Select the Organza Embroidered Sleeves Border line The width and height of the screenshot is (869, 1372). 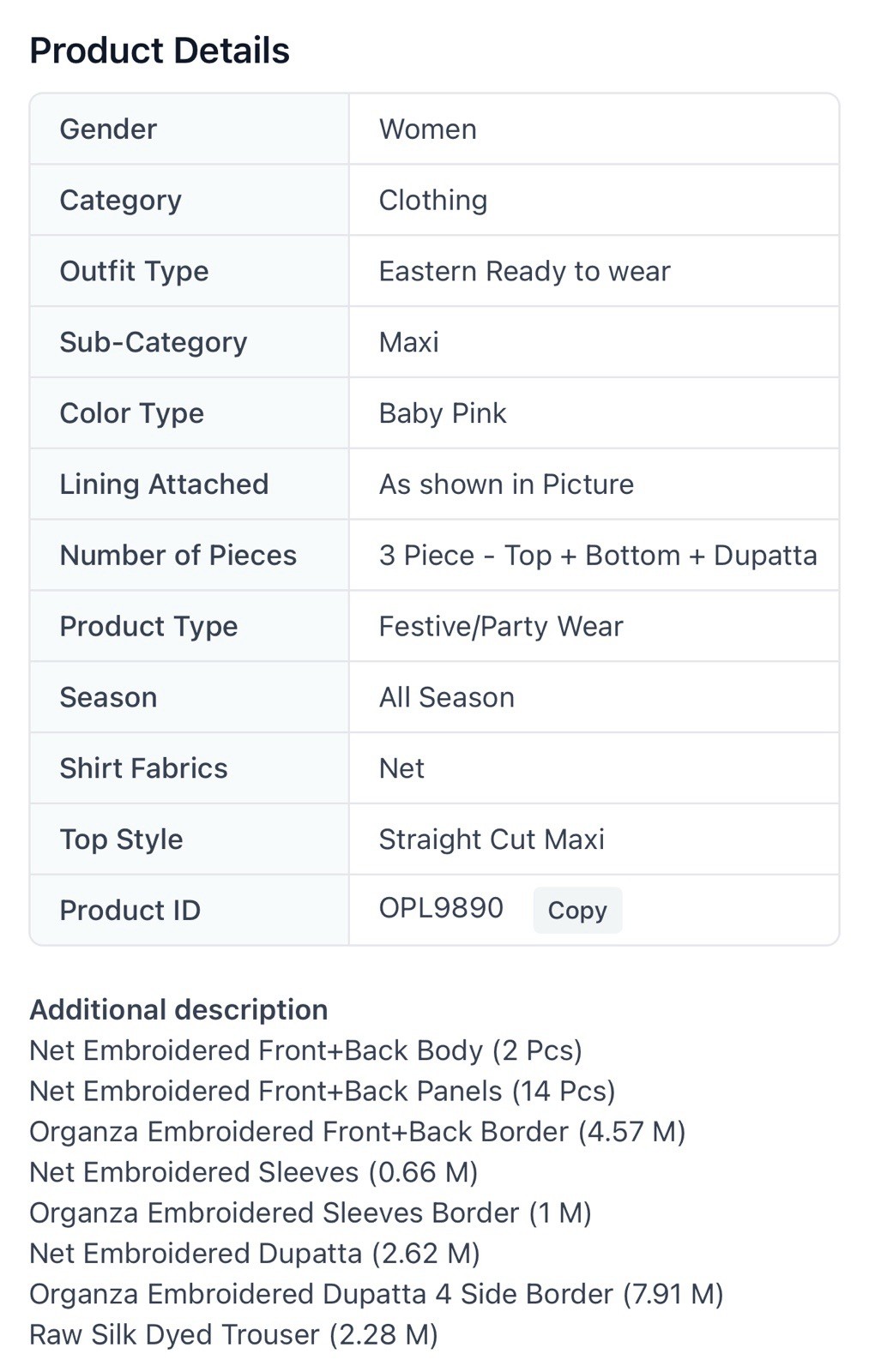coord(311,1213)
